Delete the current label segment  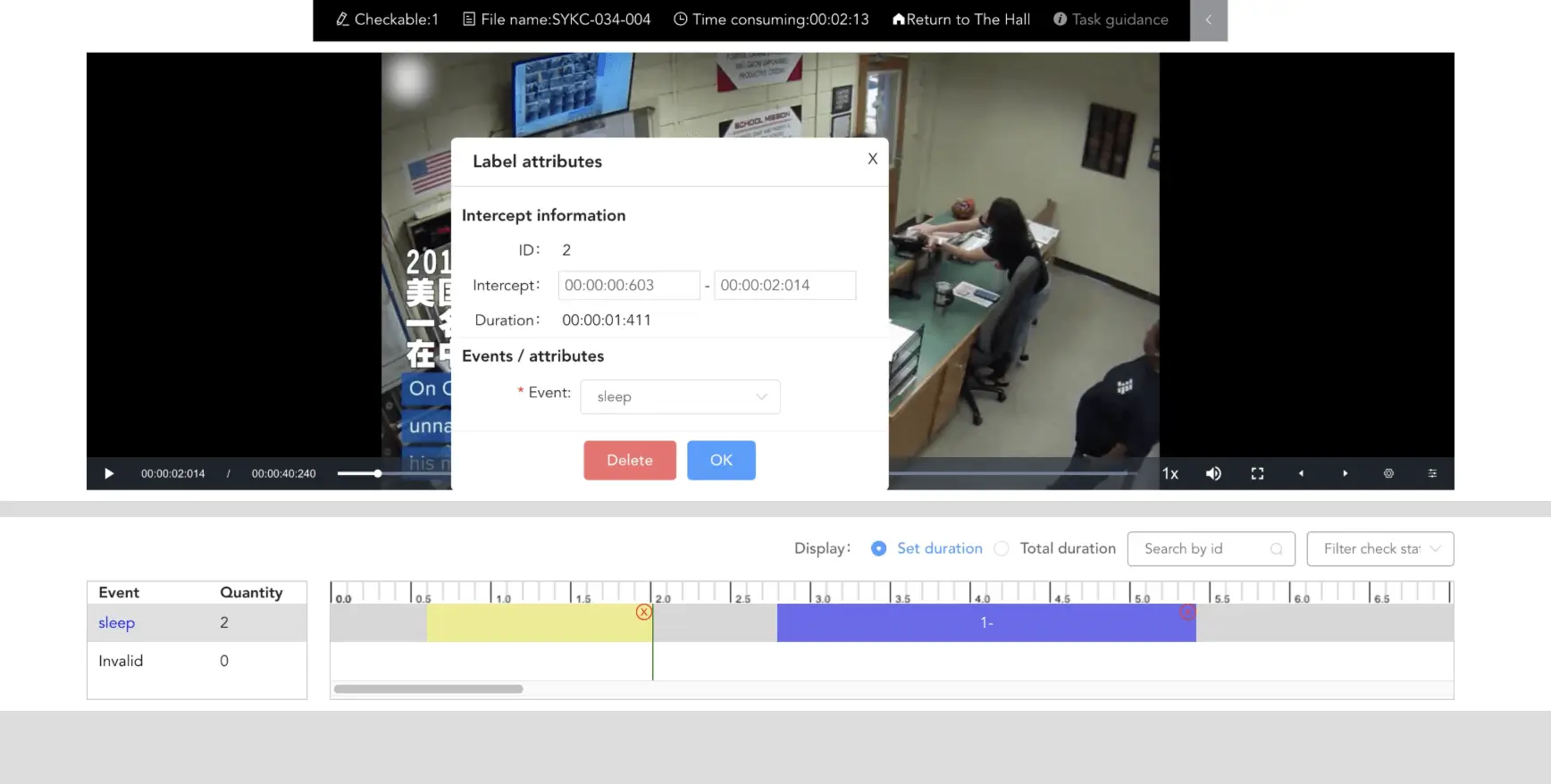630,460
